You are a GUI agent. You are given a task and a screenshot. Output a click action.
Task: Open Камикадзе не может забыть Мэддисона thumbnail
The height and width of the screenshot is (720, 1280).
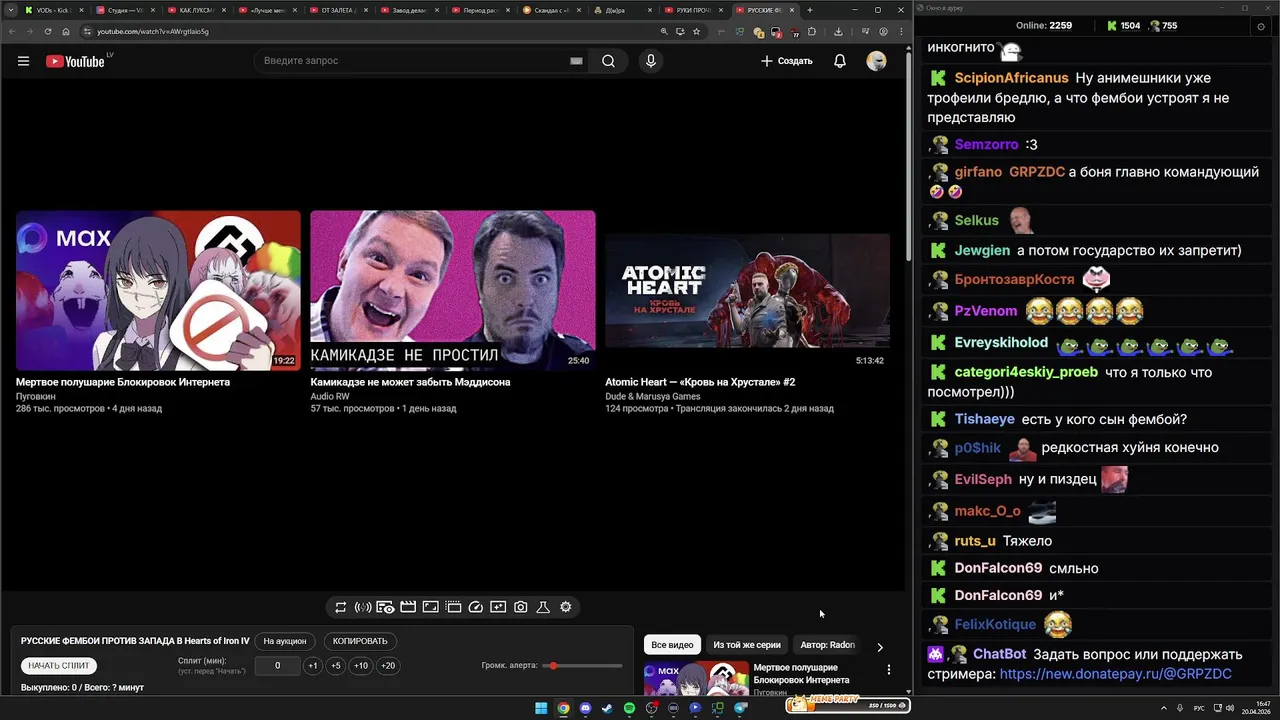tap(452, 290)
